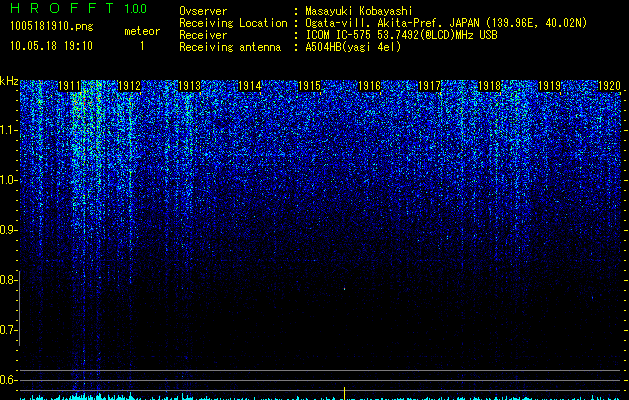Viewport: 629px width, 400px height.
Task: Click the 0.8 frequency axis label
Action: [8, 280]
